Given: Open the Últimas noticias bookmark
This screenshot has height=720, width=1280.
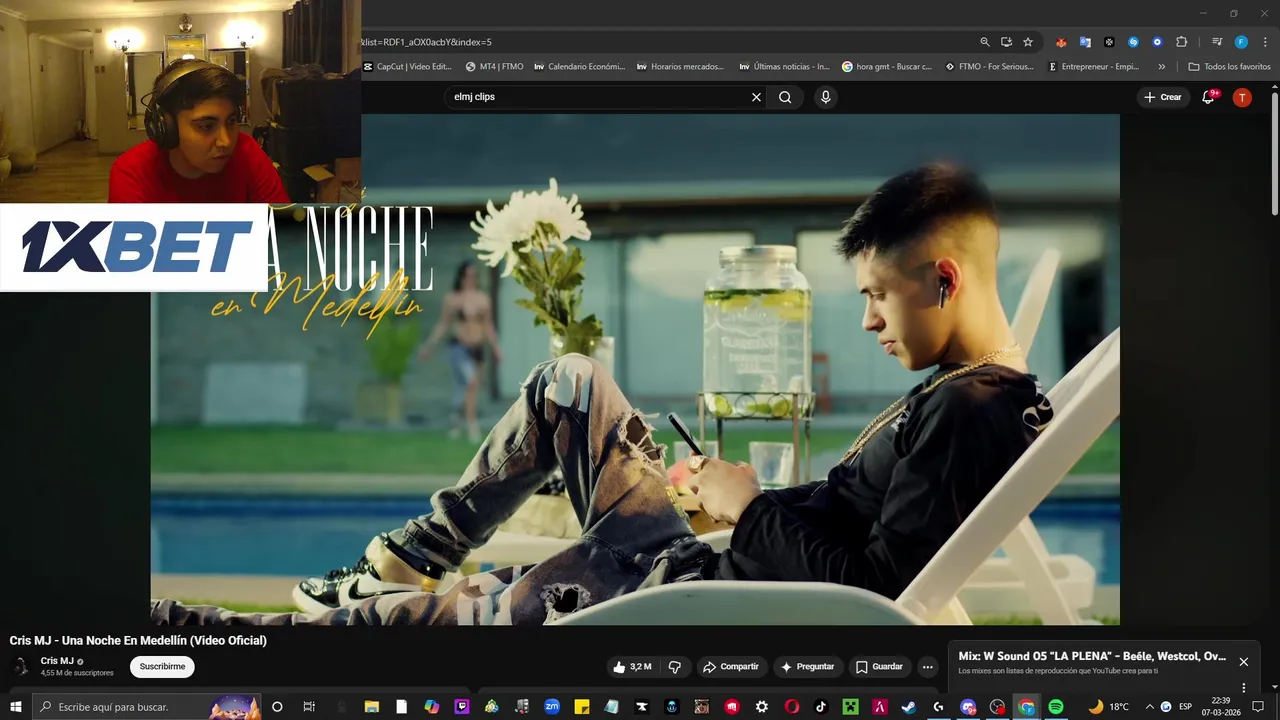Looking at the screenshot, I should coord(785,67).
